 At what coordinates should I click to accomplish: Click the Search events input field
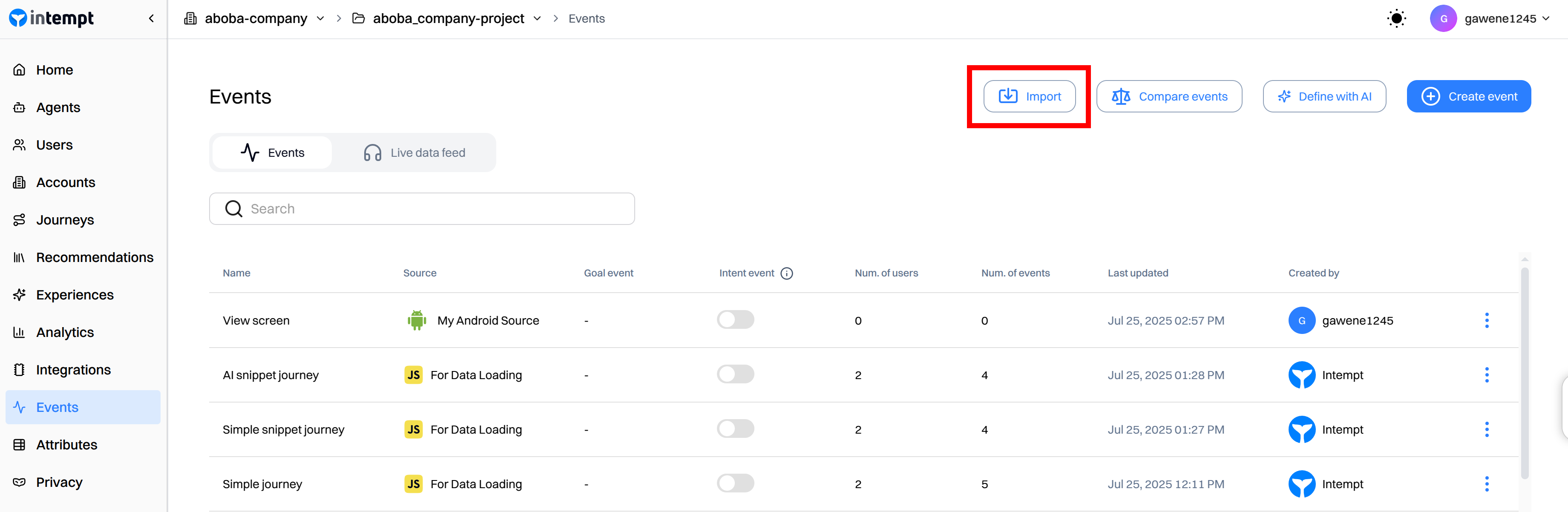422,209
